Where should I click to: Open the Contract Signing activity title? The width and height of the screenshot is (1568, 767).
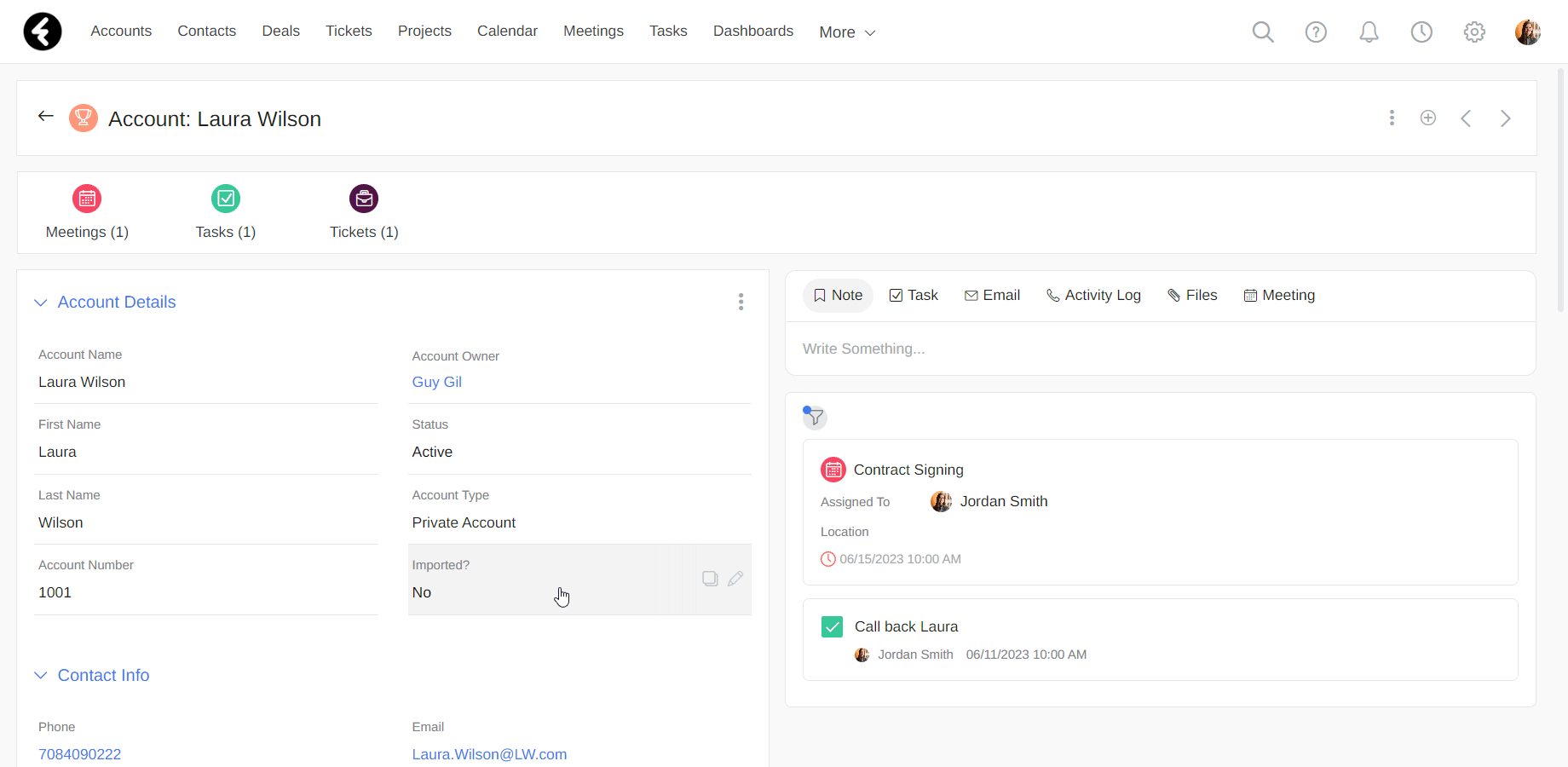908,470
